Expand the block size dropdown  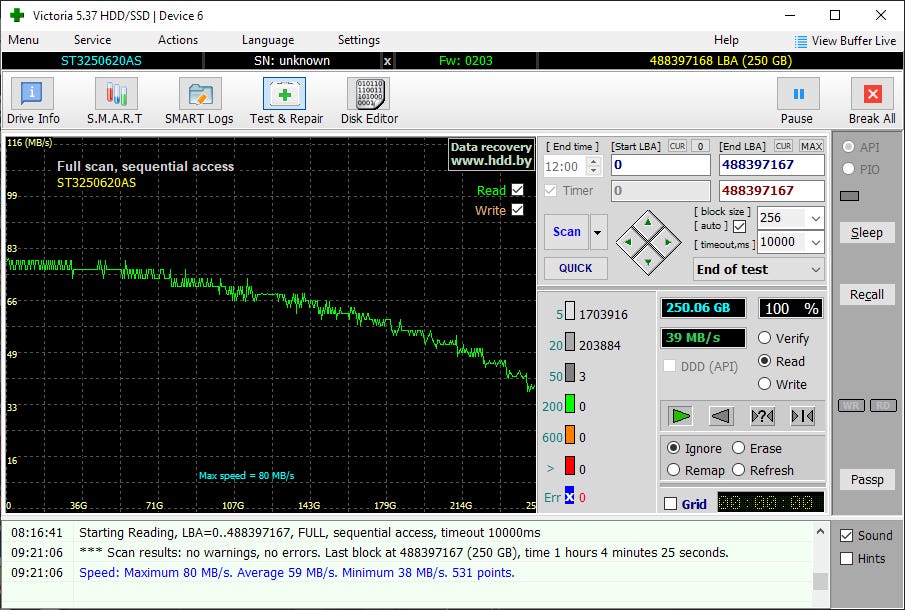(814, 218)
